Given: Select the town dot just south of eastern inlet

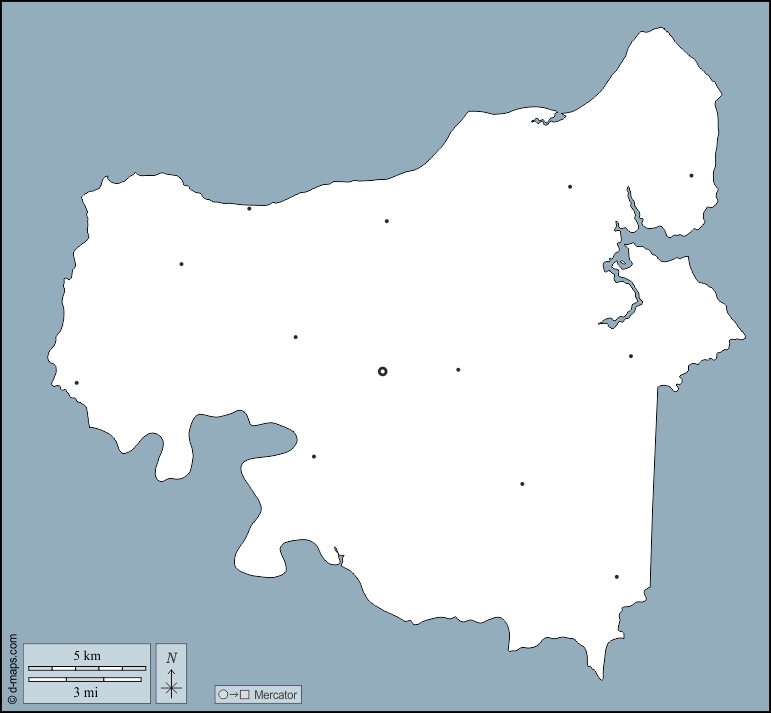Looking at the screenshot, I should point(630,356).
